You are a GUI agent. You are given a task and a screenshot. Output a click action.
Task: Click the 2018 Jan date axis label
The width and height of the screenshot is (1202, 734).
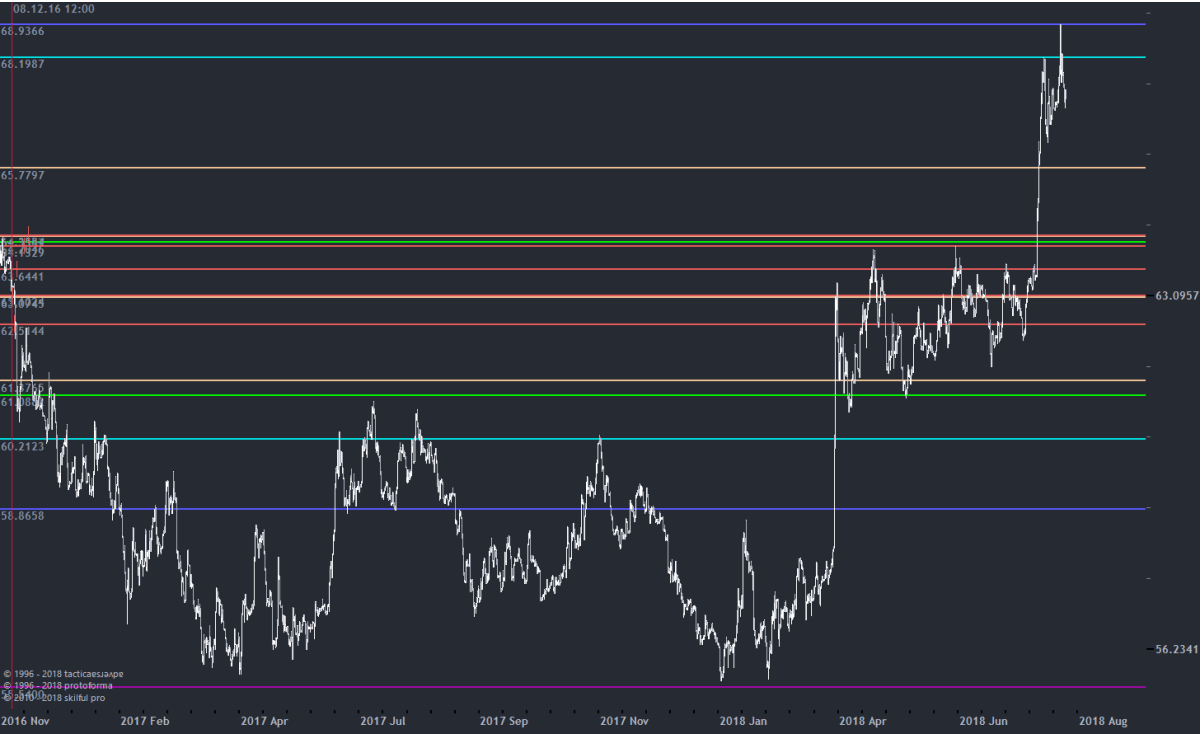point(744,720)
